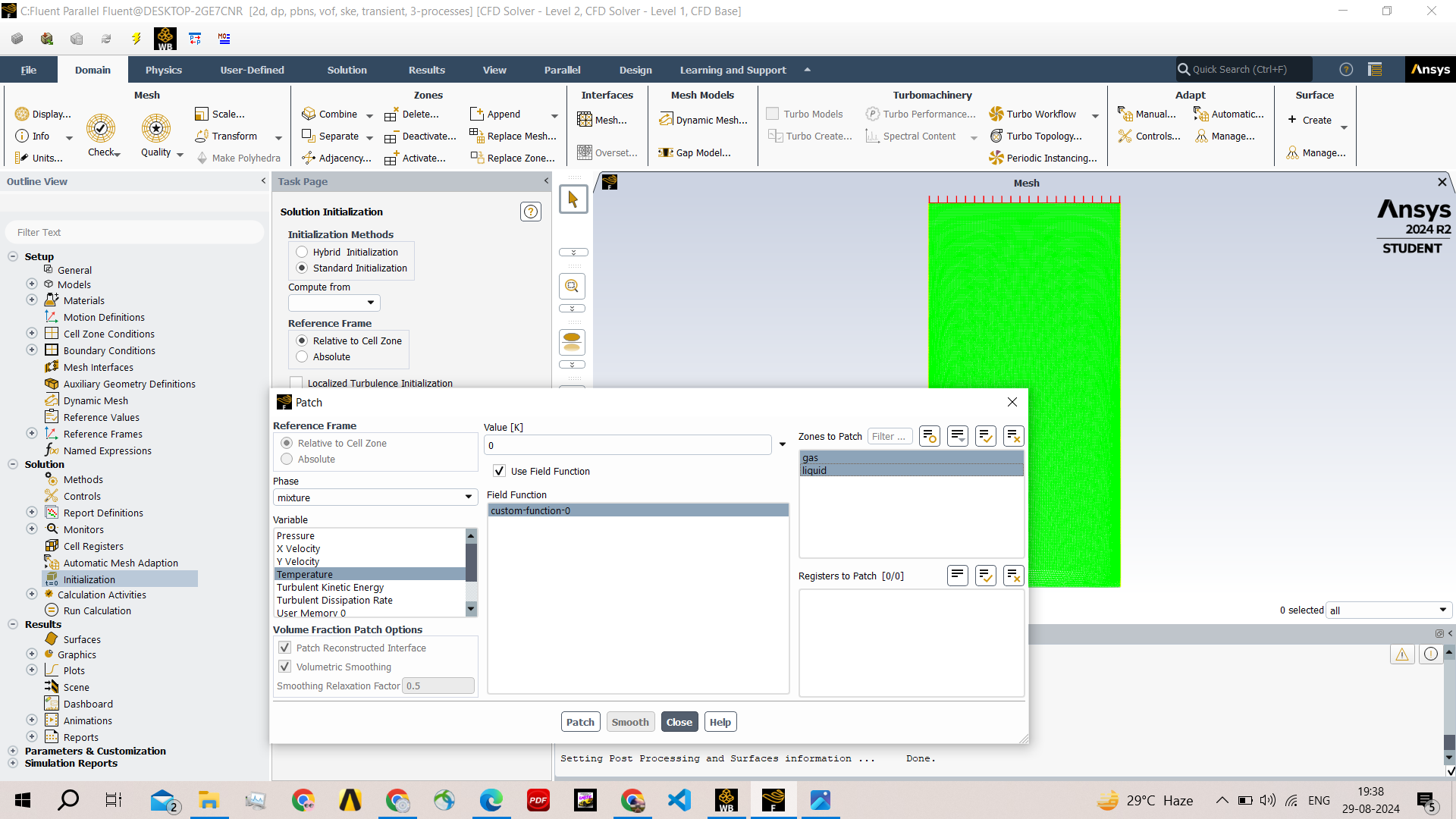Screen dimensions: 1456x819
Task: Click the Patch button in dialog
Action: click(x=580, y=722)
